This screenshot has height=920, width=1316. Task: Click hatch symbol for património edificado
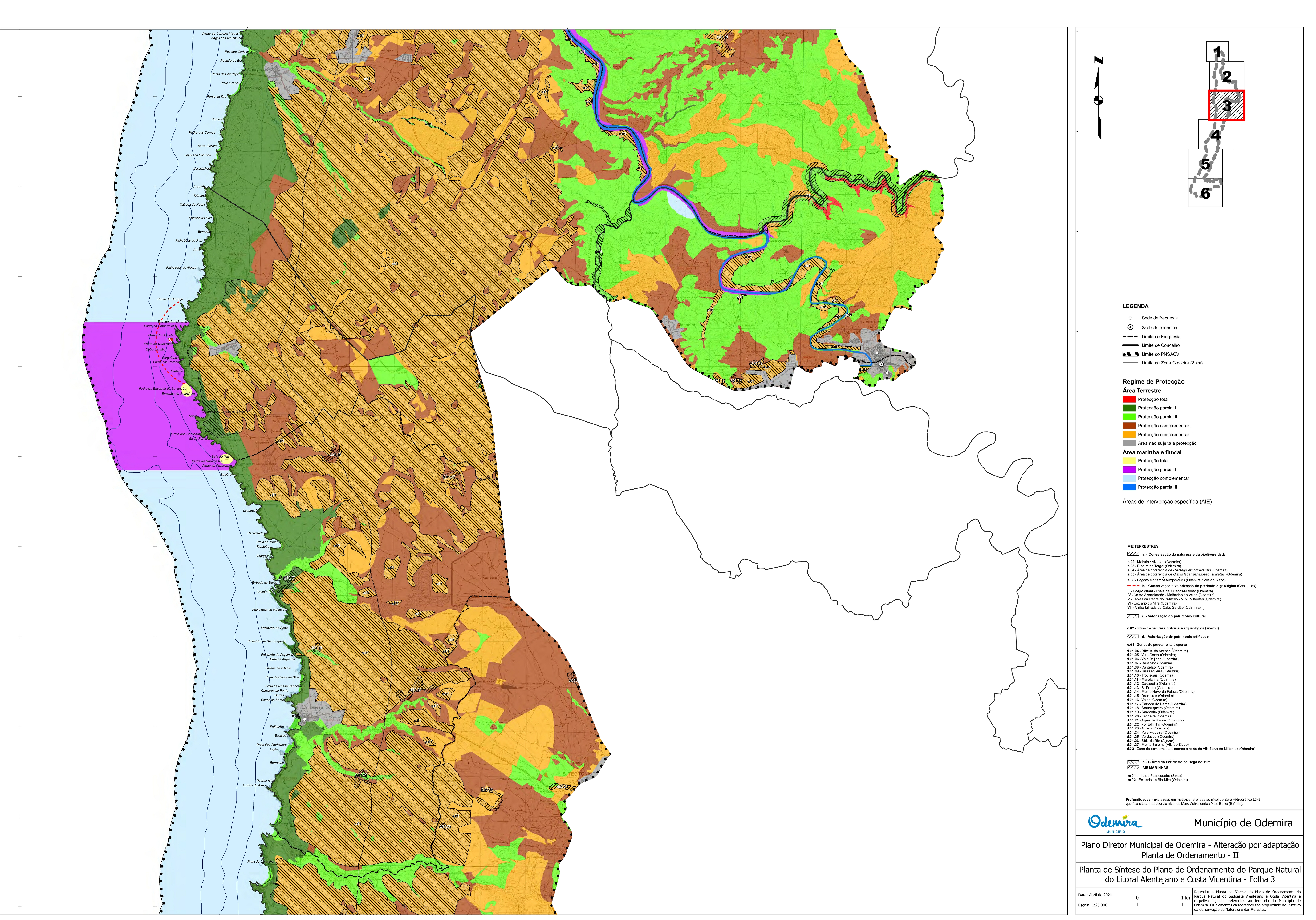pos(1133,637)
